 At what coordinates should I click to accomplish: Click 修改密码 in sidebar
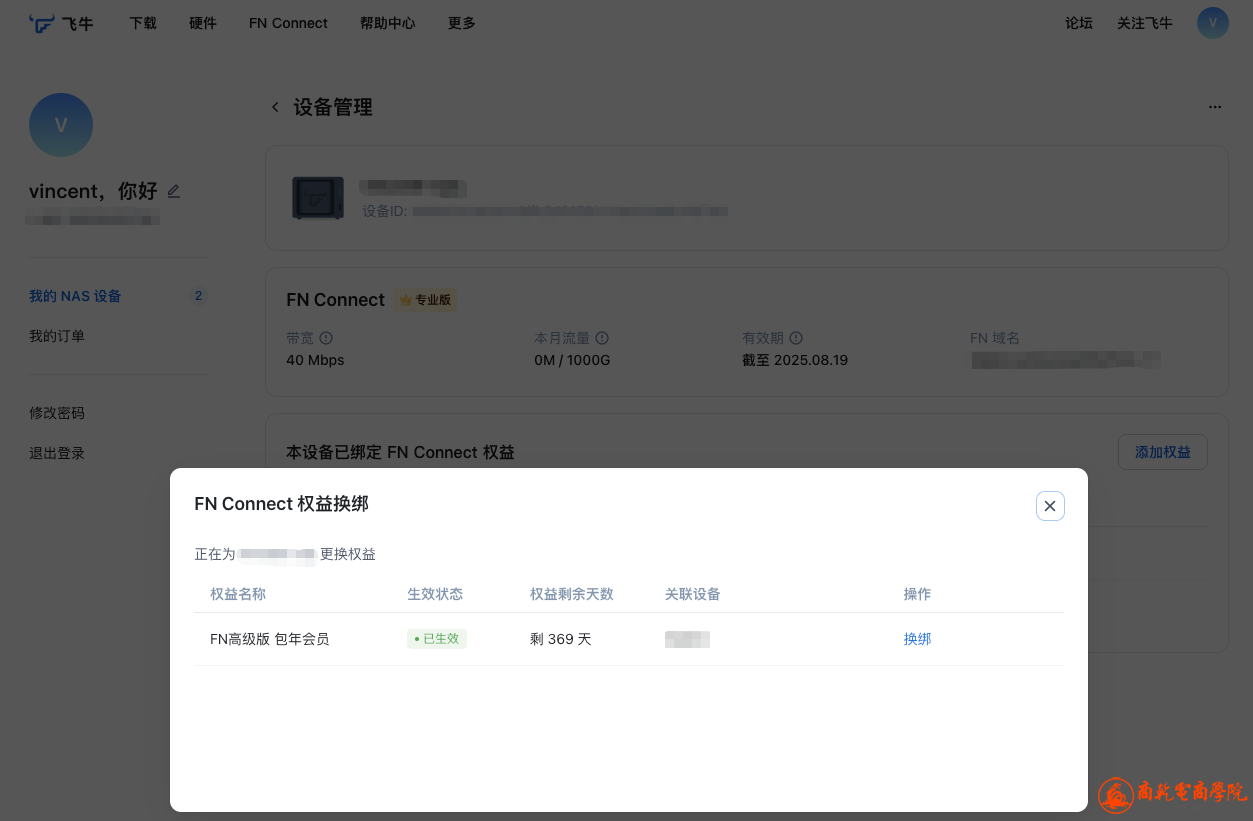pyautogui.click(x=57, y=413)
